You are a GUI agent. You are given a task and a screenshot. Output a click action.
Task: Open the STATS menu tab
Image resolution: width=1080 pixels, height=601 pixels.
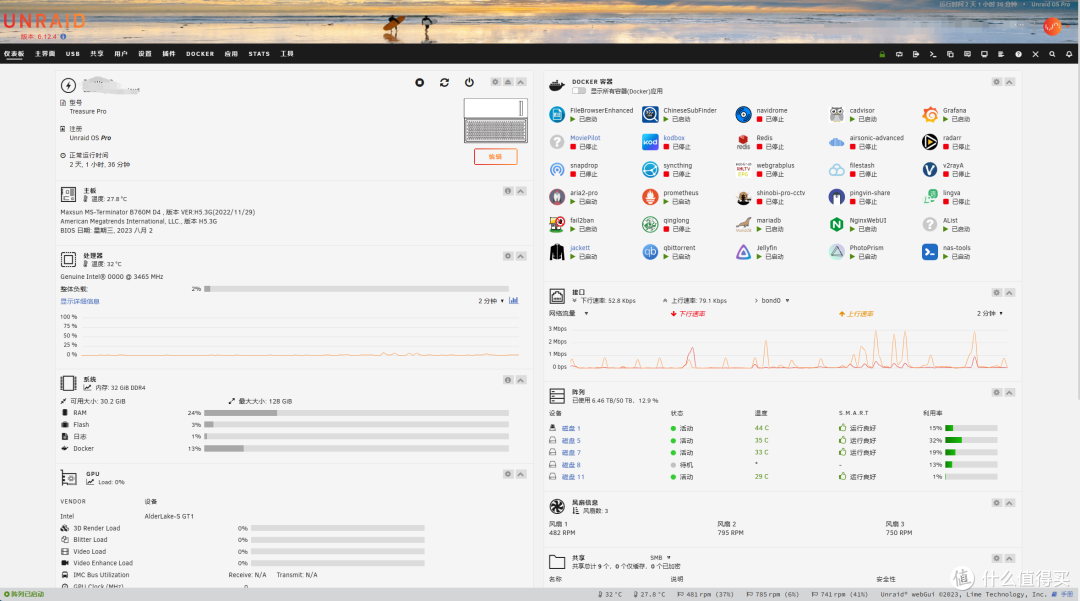259,54
